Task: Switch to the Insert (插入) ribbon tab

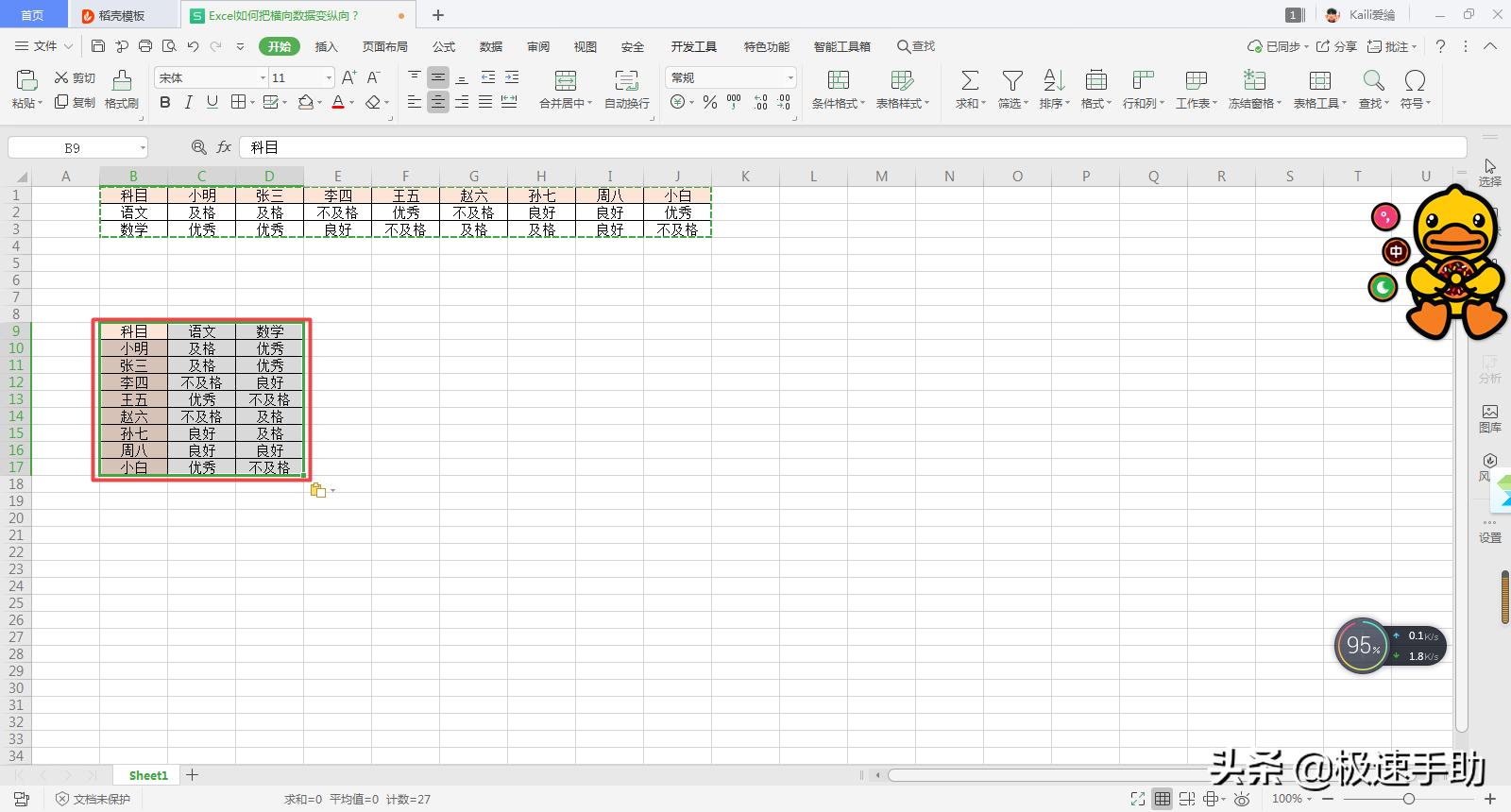Action: click(x=326, y=46)
